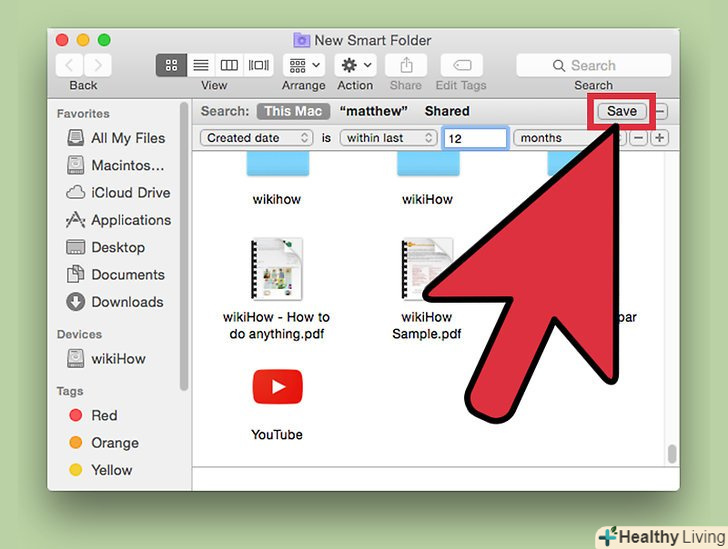Switch to column view
The height and width of the screenshot is (549, 728).
click(229, 65)
